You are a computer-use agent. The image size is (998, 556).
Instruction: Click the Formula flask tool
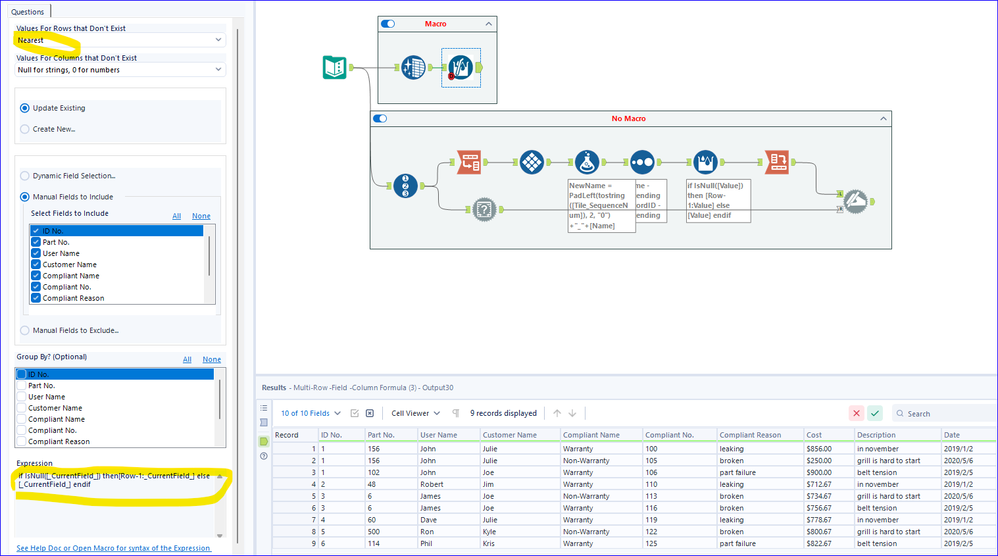coord(587,162)
